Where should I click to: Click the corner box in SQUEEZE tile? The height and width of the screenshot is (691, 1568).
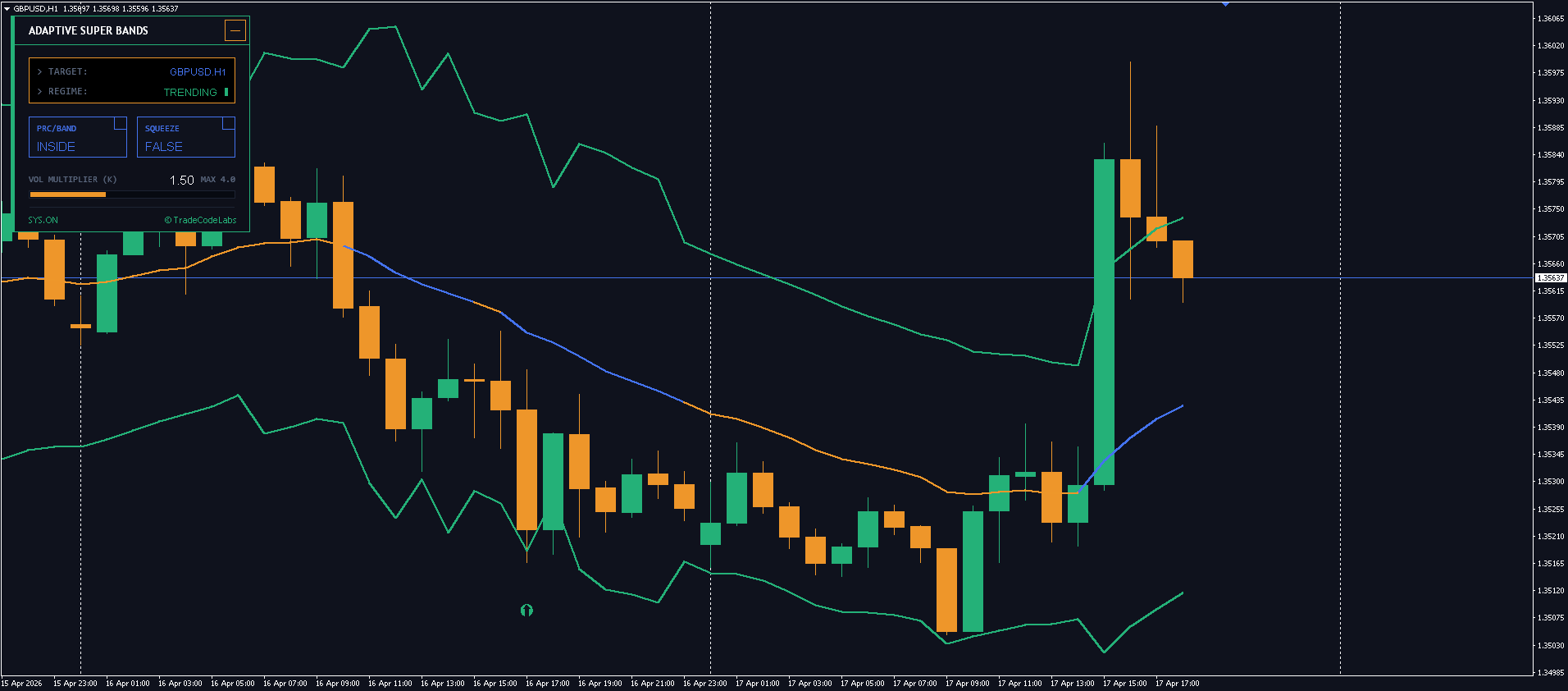pyautogui.click(x=228, y=123)
